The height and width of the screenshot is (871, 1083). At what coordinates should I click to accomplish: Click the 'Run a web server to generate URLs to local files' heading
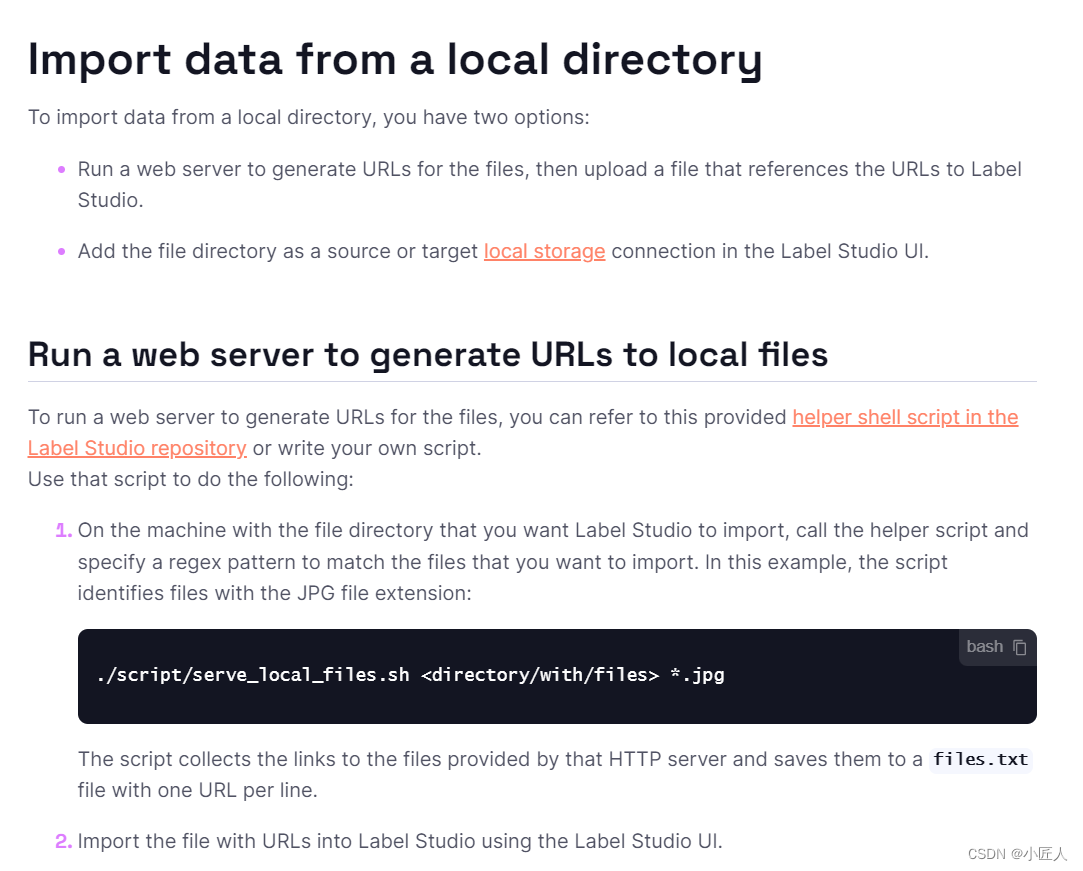coord(428,355)
